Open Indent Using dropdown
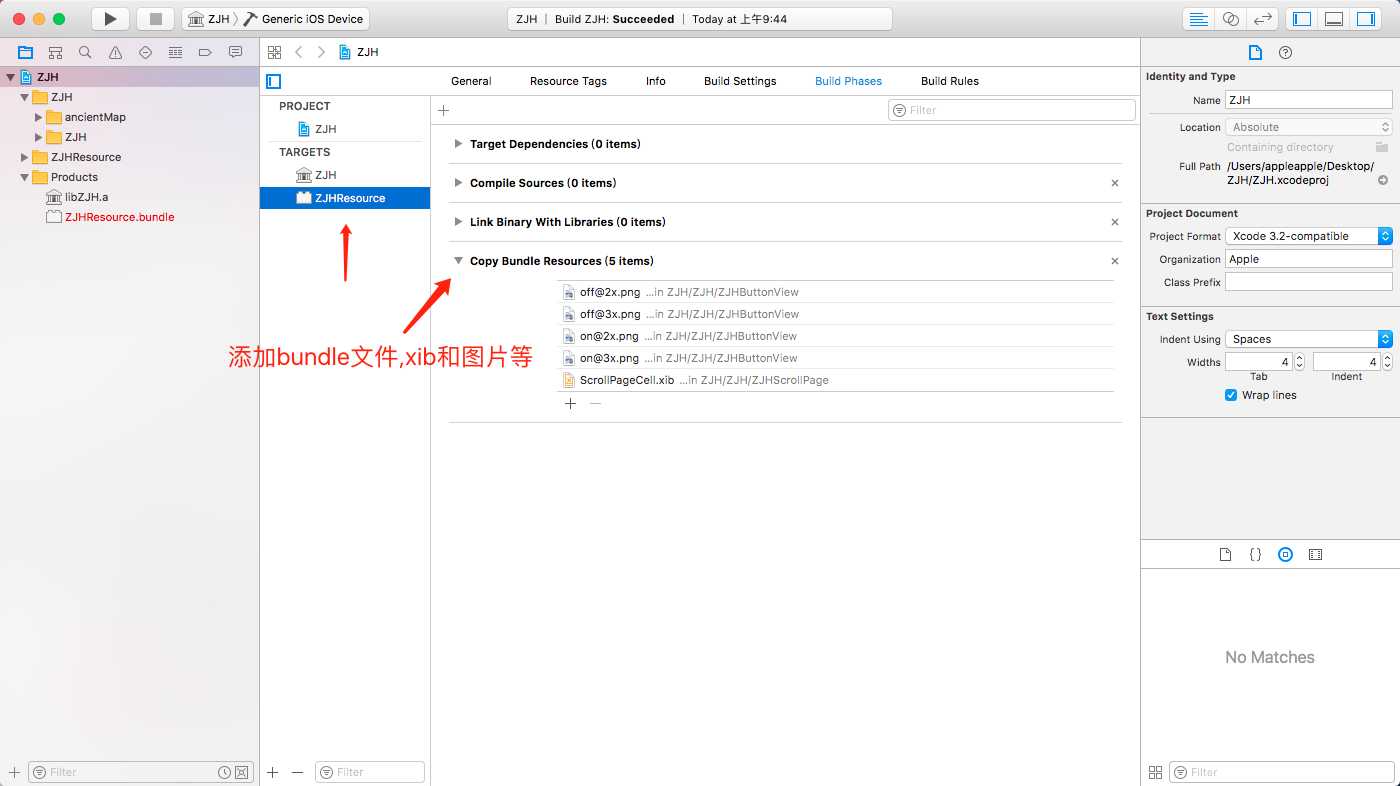 [1309, 339]
